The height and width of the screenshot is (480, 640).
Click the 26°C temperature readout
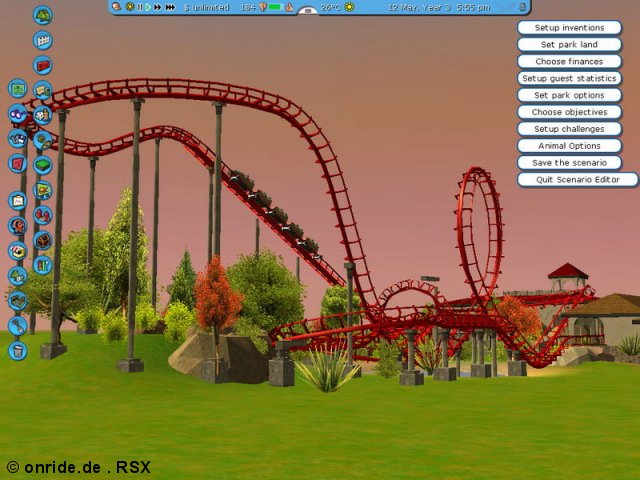(x=331, y=7)
